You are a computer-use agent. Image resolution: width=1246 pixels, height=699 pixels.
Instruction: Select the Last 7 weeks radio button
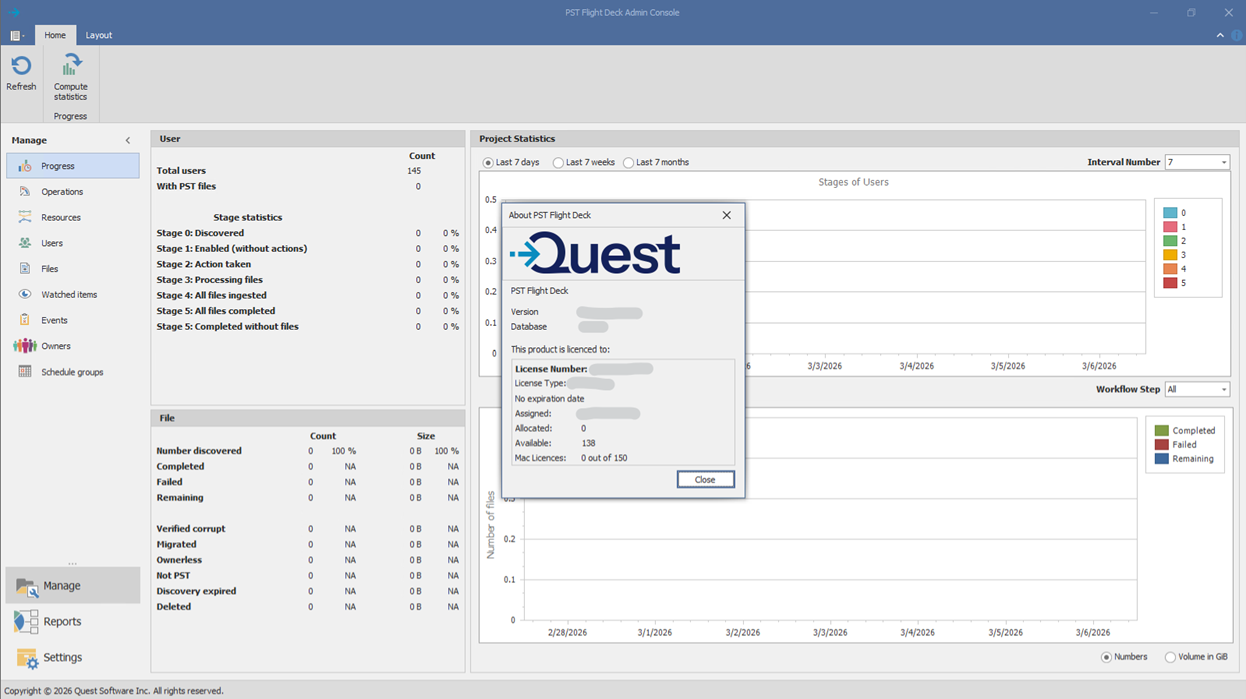pyautogui.click(x=559, y=163)
